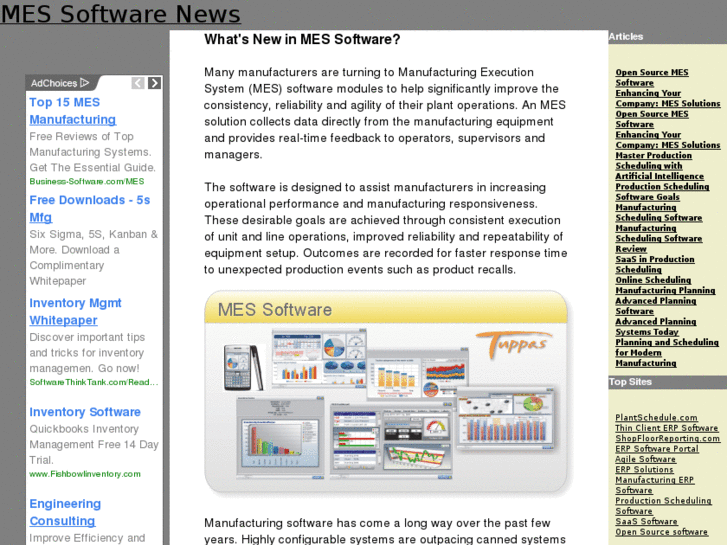Open the Inventory Software ad

pyautogui.click(x=85, y=412)
